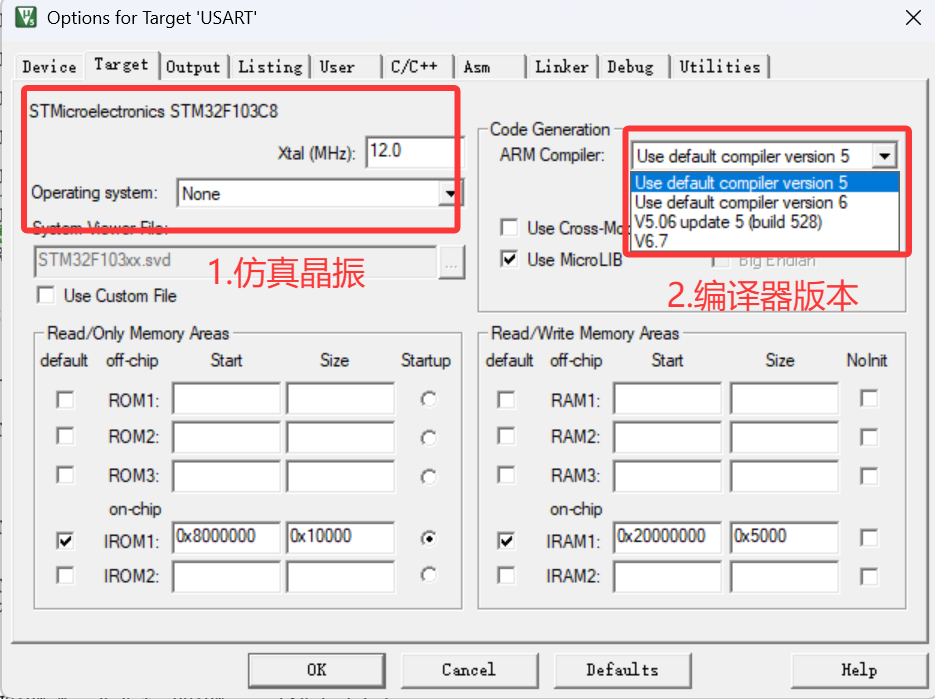
Task: Enable the Use Custom File checkbox
Action: click(46, 295)
